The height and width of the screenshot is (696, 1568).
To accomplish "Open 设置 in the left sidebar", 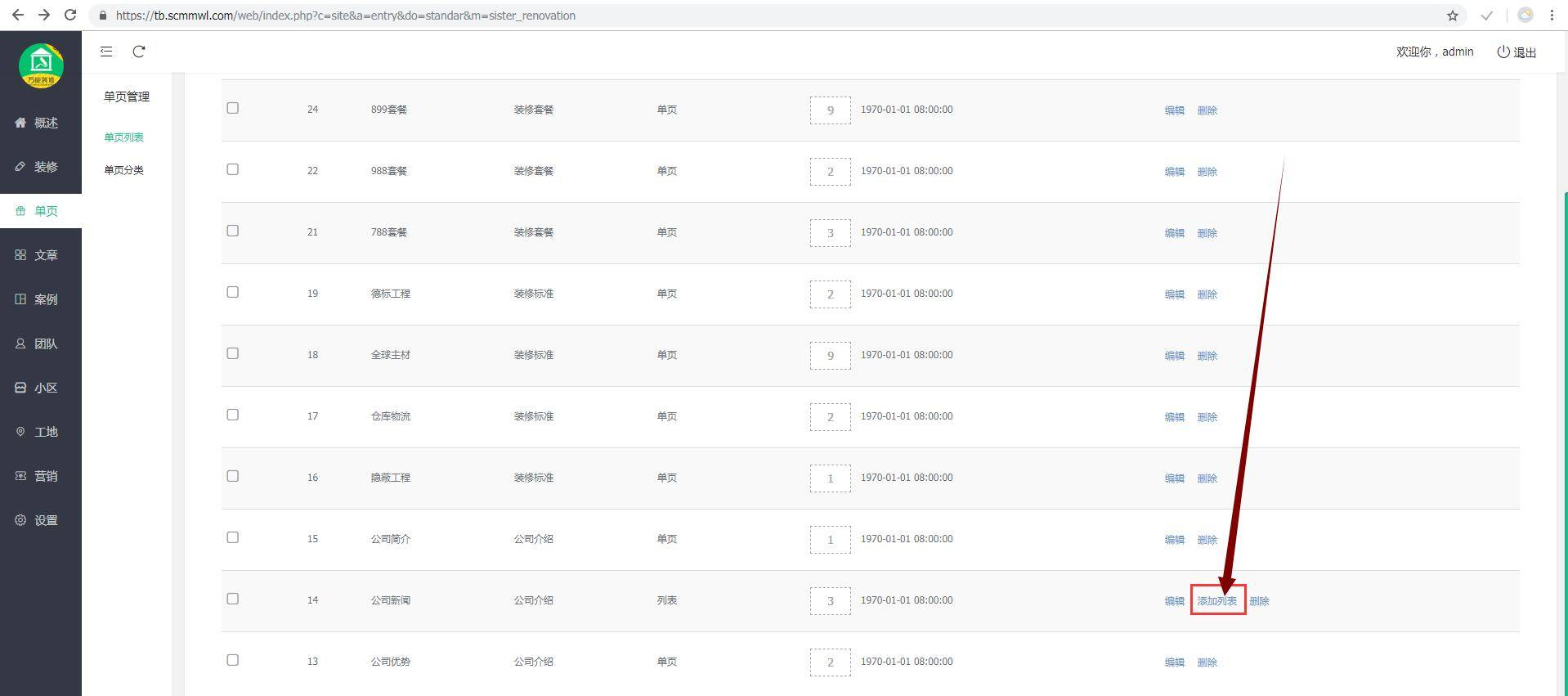I will click(x=41, y=520).
